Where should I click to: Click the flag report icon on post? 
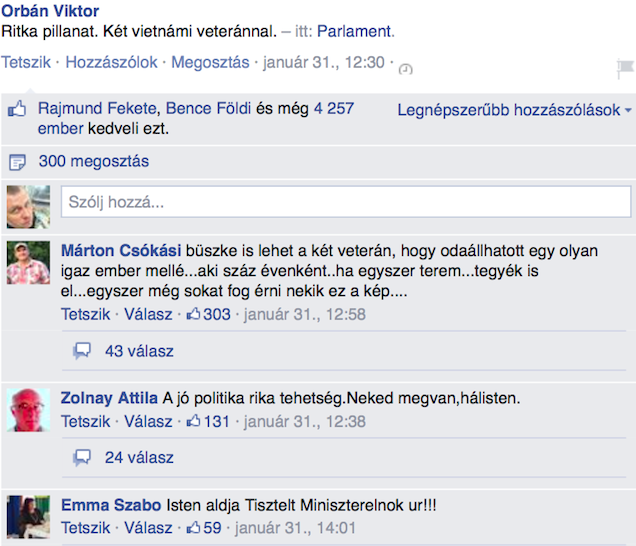tap(626, 68)
